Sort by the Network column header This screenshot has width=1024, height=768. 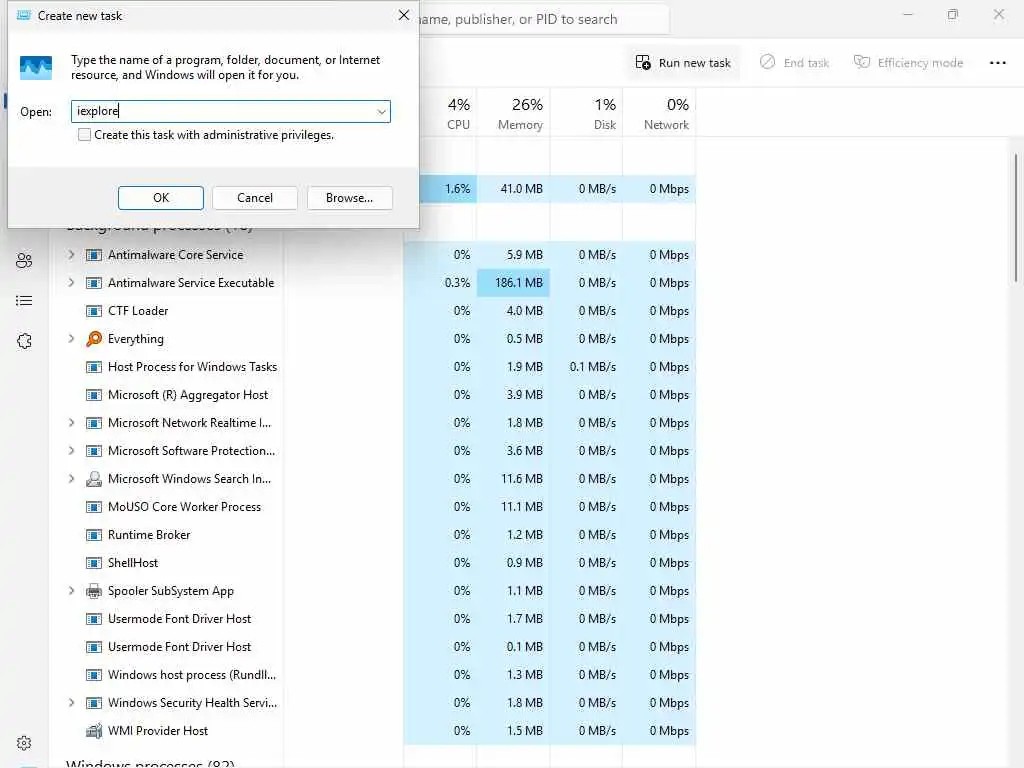tap(659, 113)
